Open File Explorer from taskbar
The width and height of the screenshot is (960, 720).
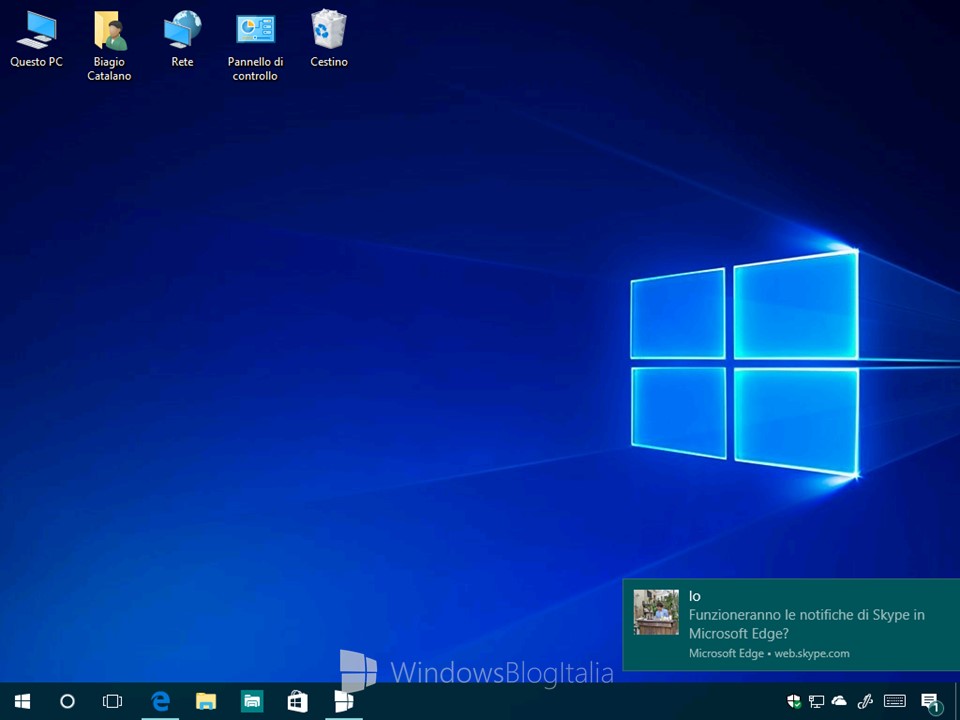coord(206,701)
